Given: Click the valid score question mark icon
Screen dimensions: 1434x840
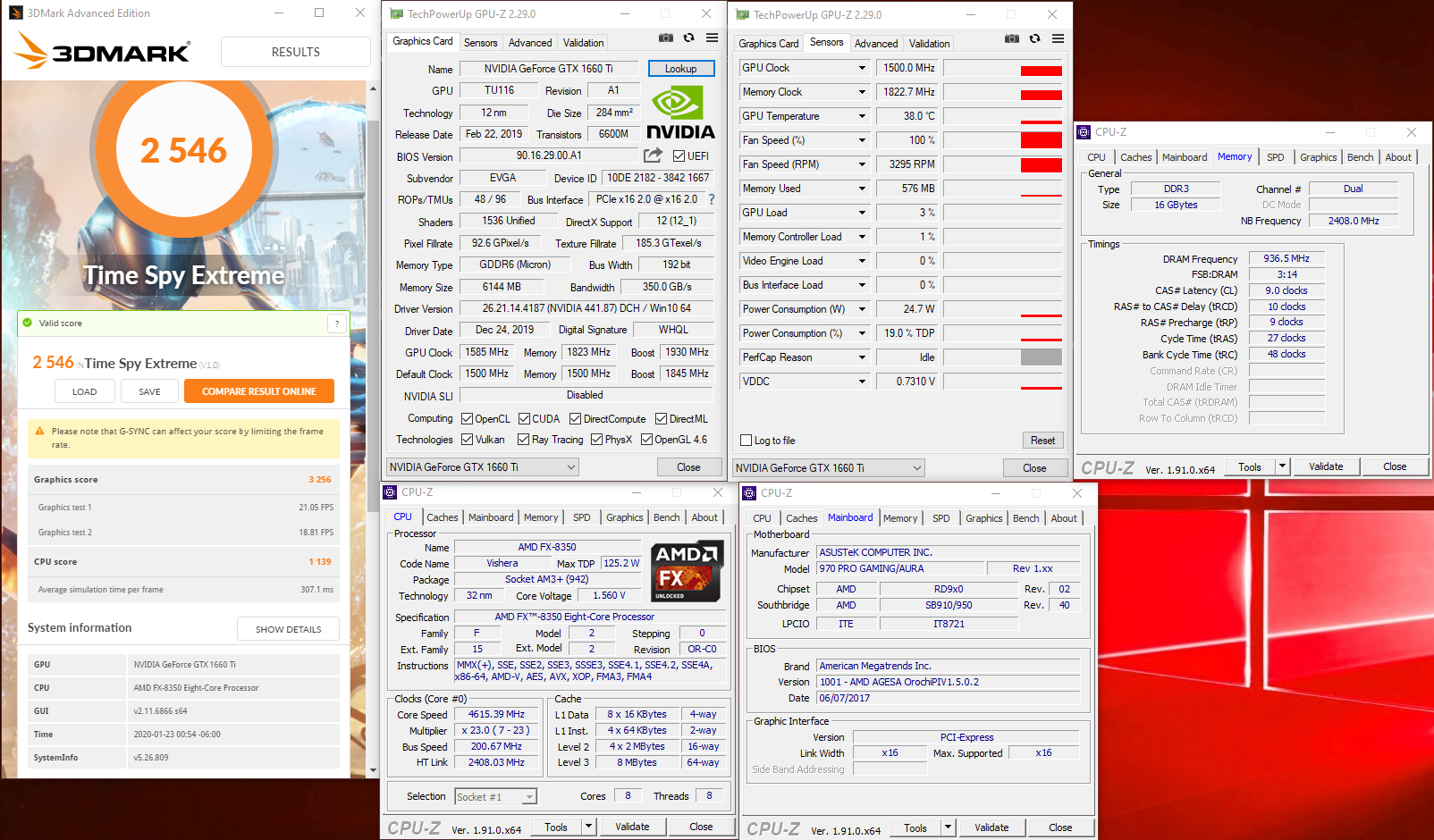Looking at the screenshot, I should (x=337, y=323).
